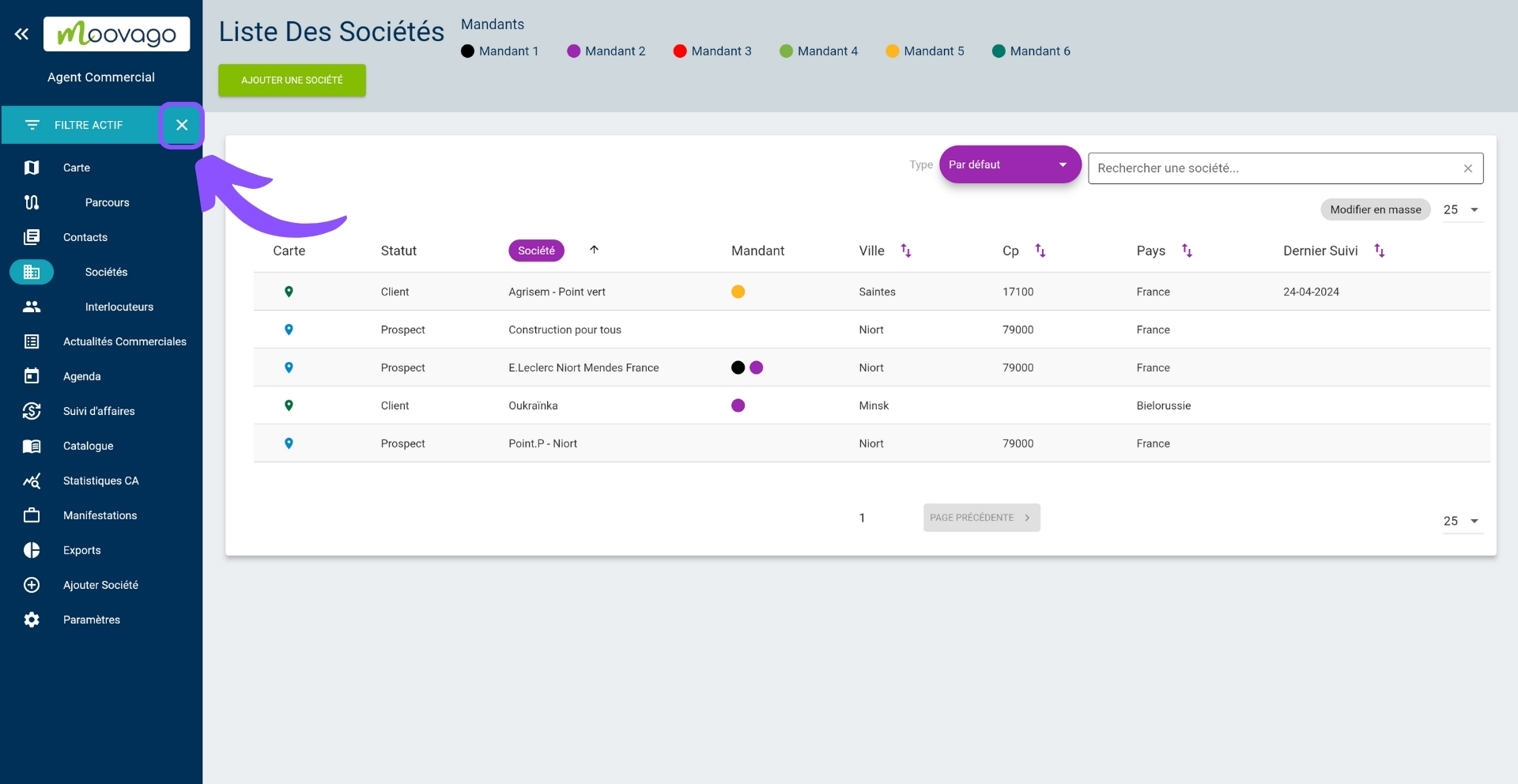Image resolution: width=1518 pixels, height=784 pixels.
Task: Clear the active filter with X icon
Action: 182,125
